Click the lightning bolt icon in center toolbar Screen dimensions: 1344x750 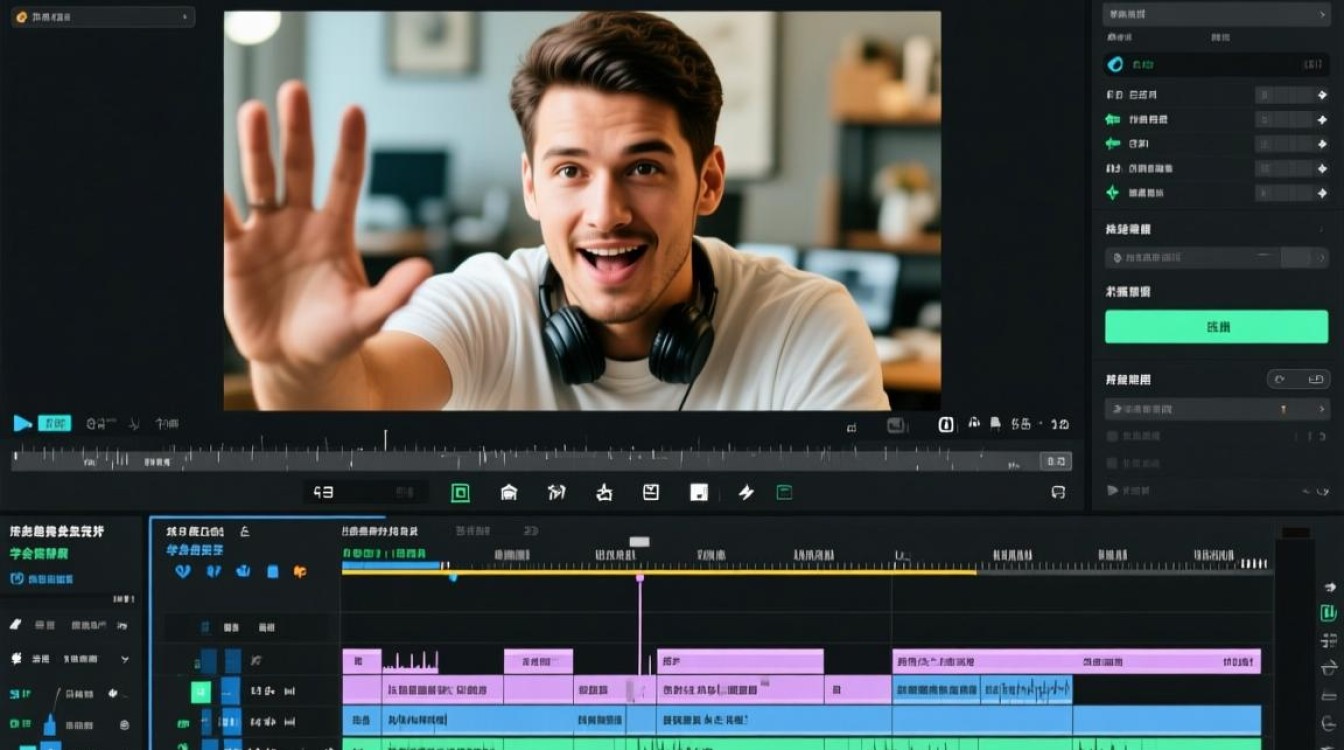click(x=746, y=492)
